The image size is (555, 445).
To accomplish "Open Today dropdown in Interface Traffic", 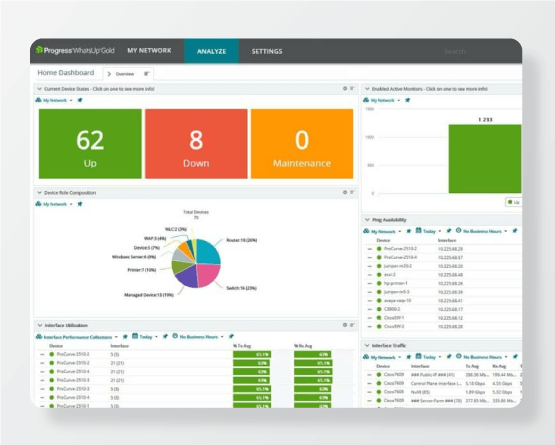I will click(428, 357).
